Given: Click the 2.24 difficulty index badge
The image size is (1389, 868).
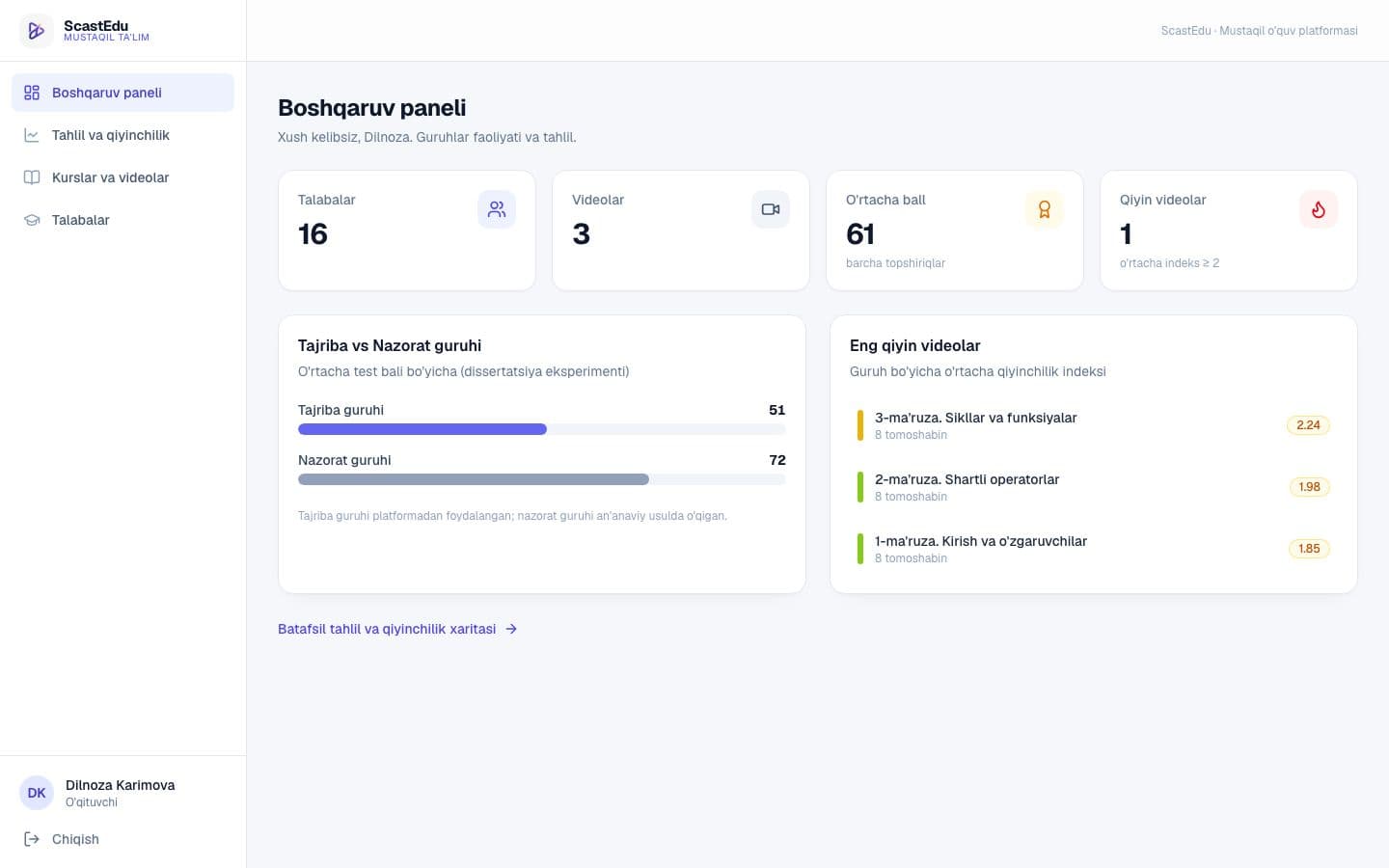Looking at the screenshot, I should point(1308,425).
